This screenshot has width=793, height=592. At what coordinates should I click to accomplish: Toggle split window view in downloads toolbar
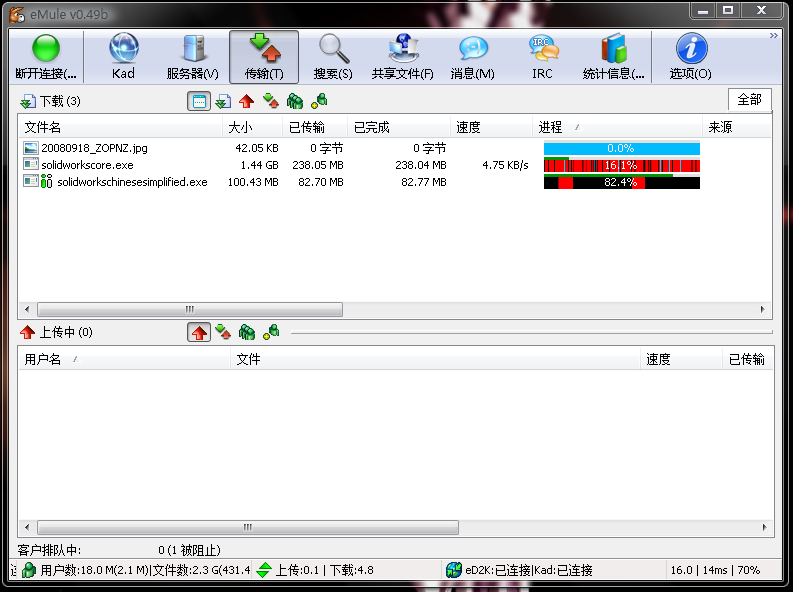coord(199,101)
